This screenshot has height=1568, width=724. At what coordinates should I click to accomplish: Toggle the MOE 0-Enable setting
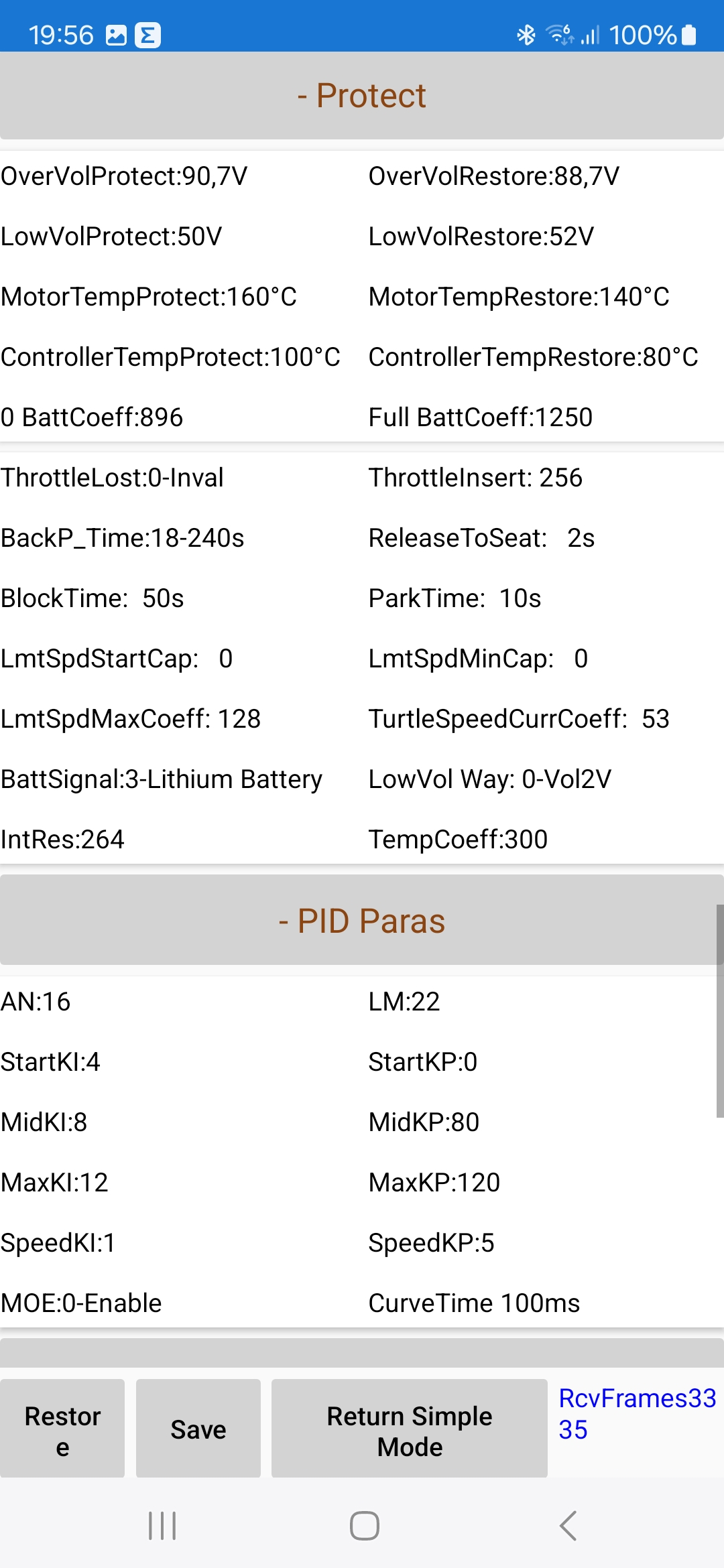coord(81,1303)
